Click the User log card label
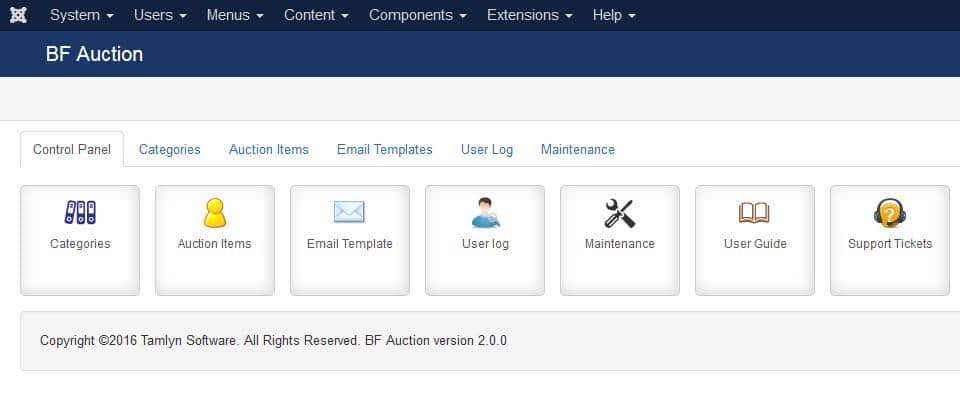Viewport: 960px width, 420px height. (486, 244)
